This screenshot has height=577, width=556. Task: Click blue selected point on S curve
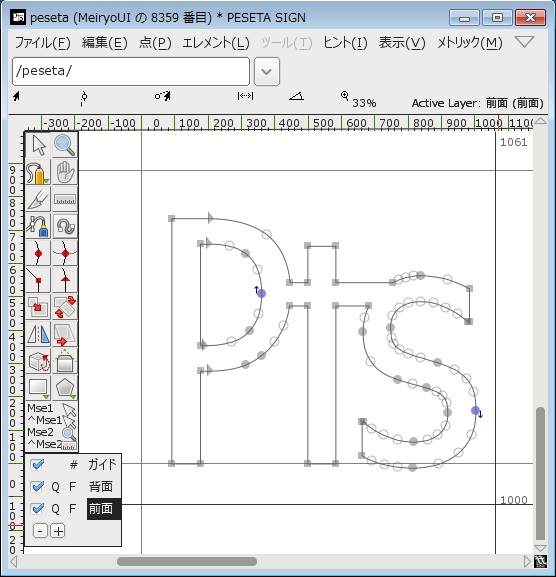475,411
